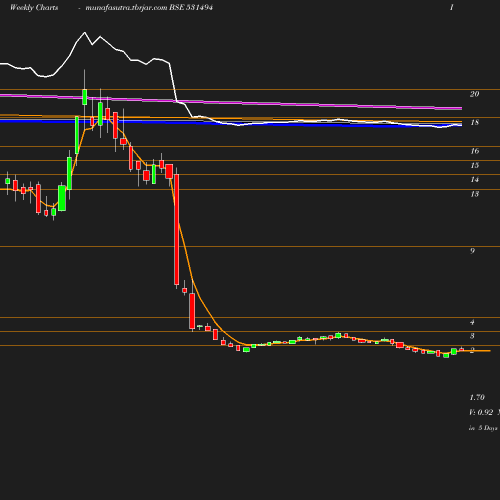Click the munafasutra.tbrjar.com BSE 531494 label
The height and width of the screenshot is (500, 500).
[149, 8]
